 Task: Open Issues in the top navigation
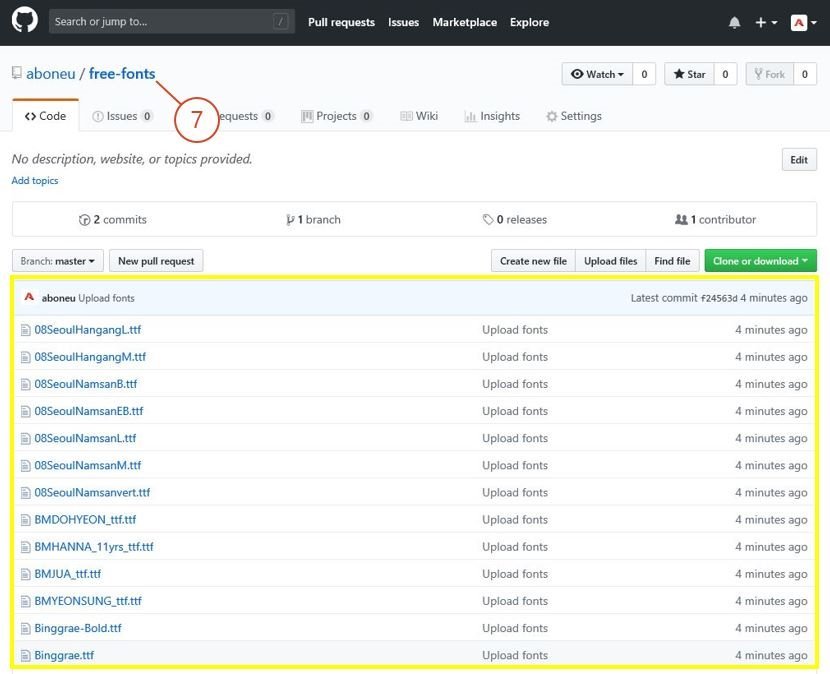[x=403, y=22]
